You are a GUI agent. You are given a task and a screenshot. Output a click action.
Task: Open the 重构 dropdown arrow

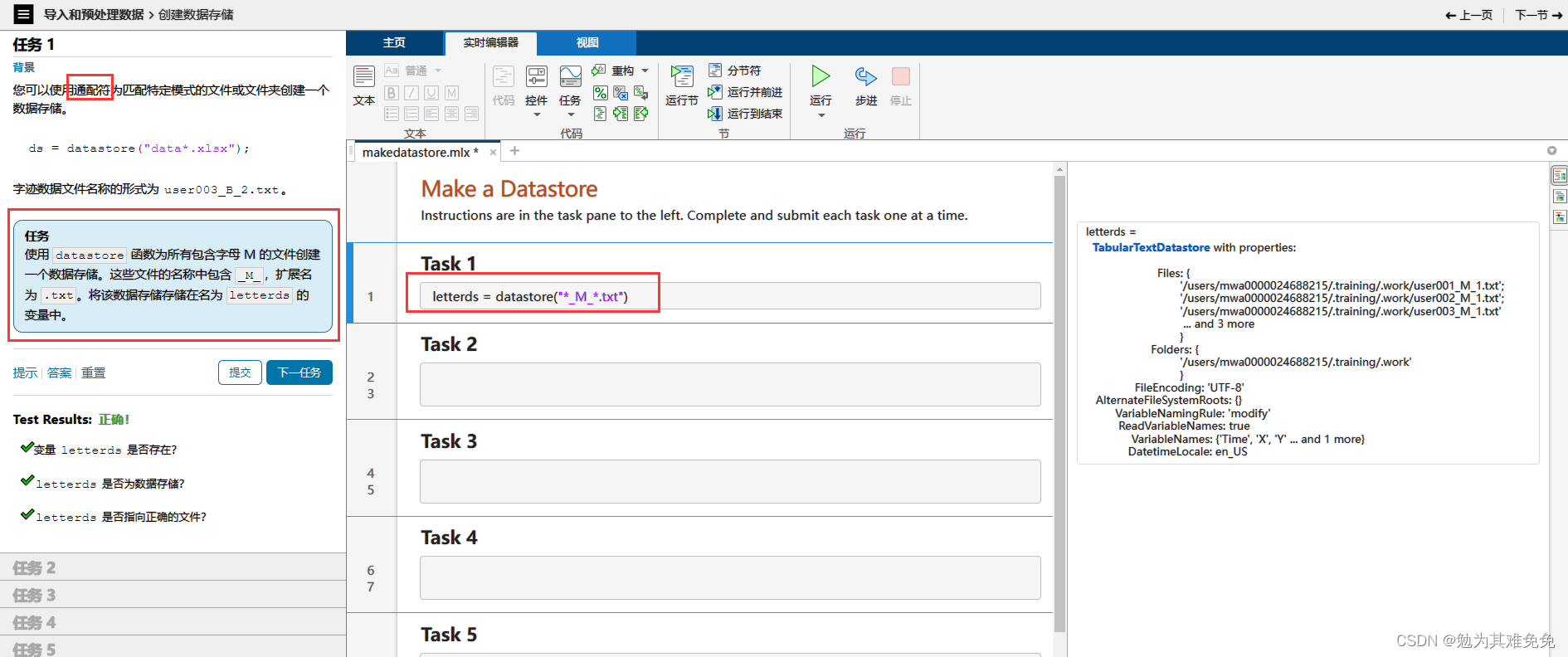645,71
